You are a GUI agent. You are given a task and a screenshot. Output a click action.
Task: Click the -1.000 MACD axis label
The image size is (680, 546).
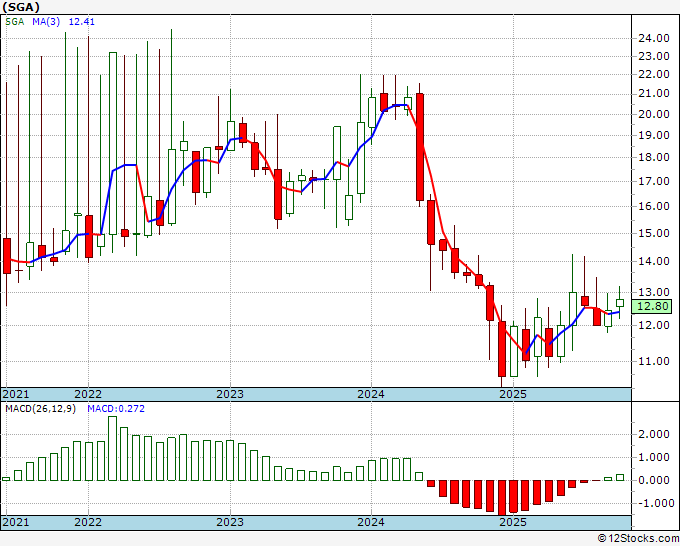click(652, 503)
